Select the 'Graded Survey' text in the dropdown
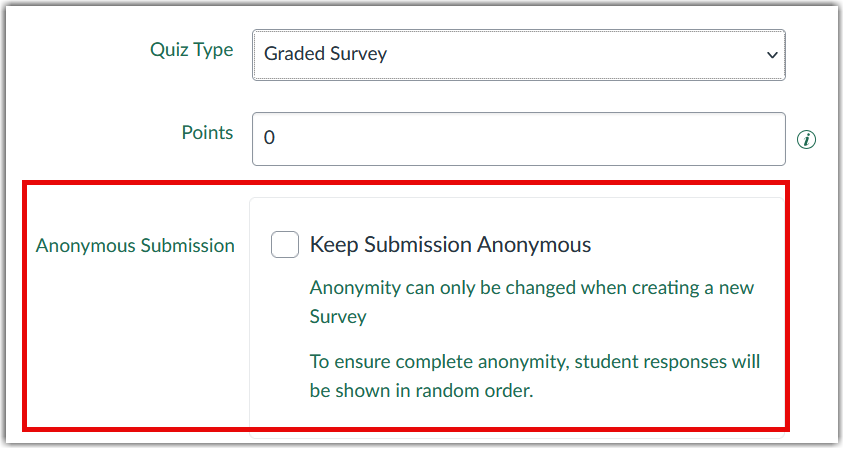Screen dimensions: 844x449 pyautogui.click(x=325, y=54)
